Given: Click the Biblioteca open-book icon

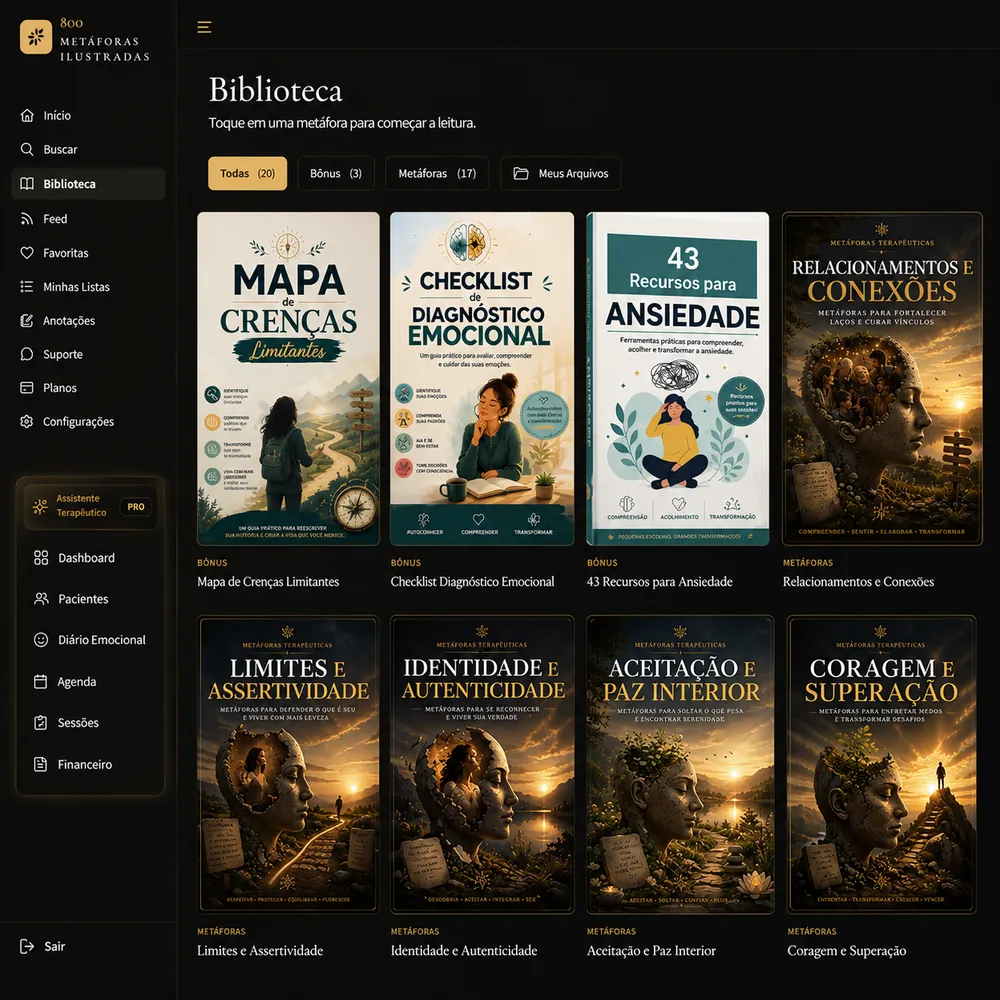Looking at the screenshot, I should pos(27,184).
